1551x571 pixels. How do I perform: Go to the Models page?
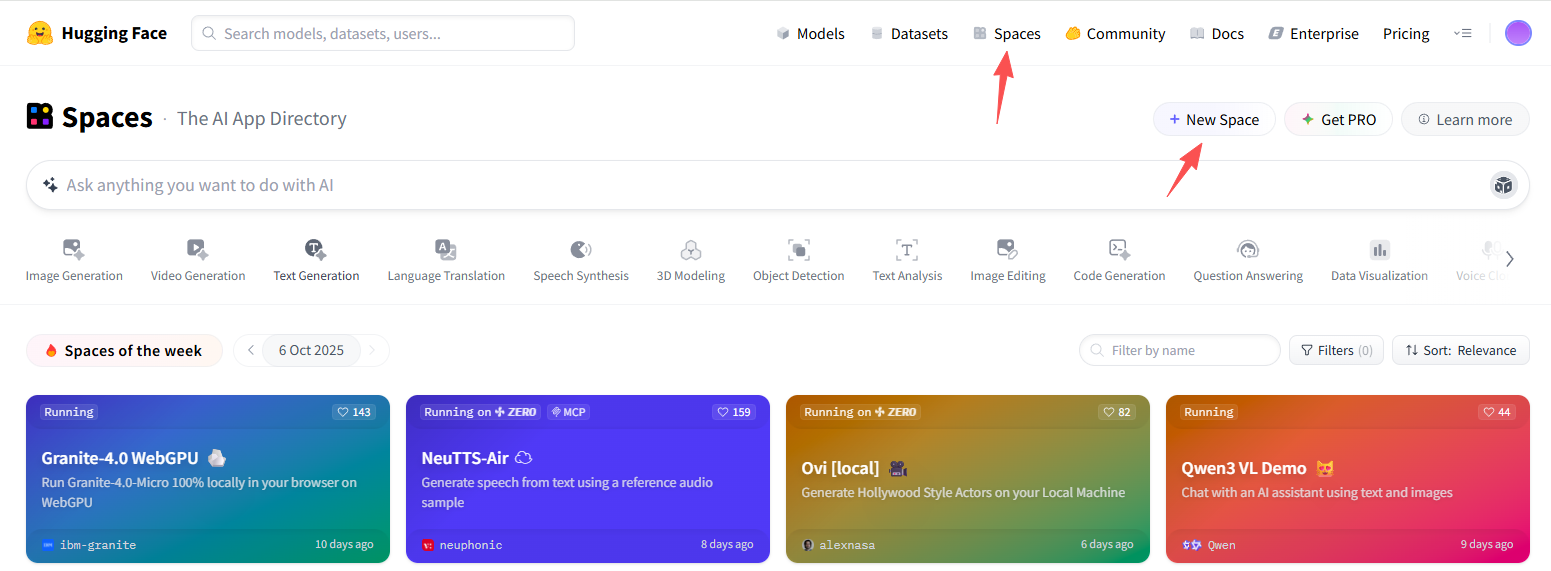point(810,33)
